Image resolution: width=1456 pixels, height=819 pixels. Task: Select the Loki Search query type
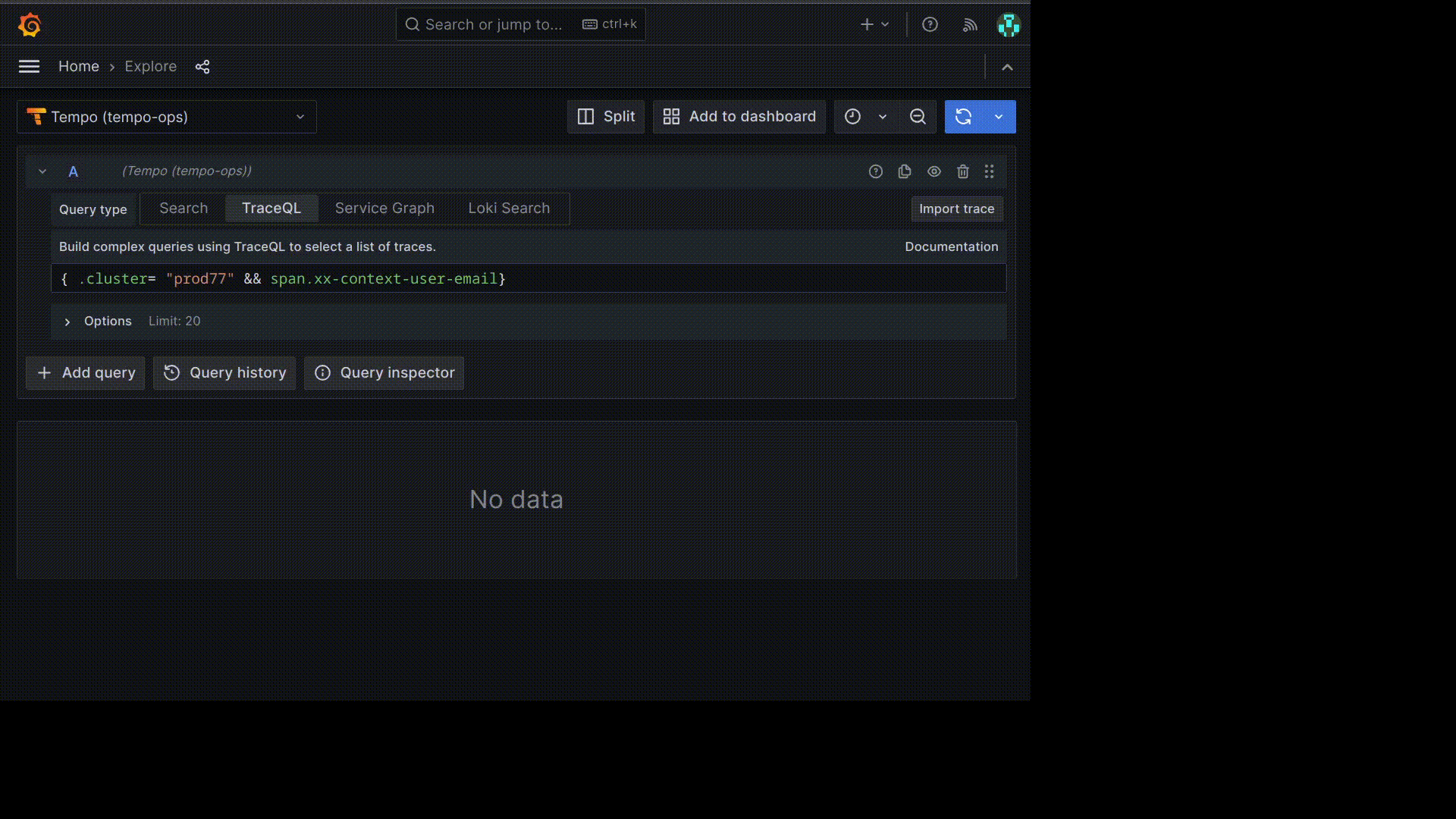coord(508,208)
